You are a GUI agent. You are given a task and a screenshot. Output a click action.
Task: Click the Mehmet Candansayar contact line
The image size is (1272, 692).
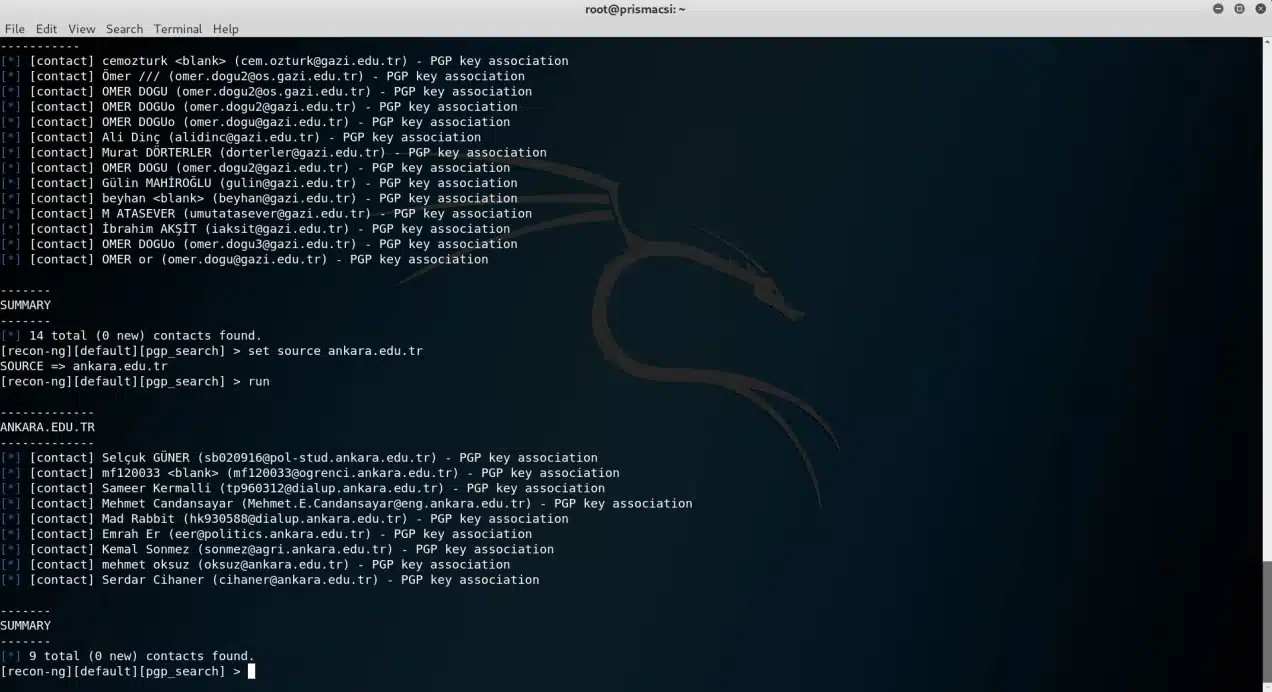click(x=346, y=503)
